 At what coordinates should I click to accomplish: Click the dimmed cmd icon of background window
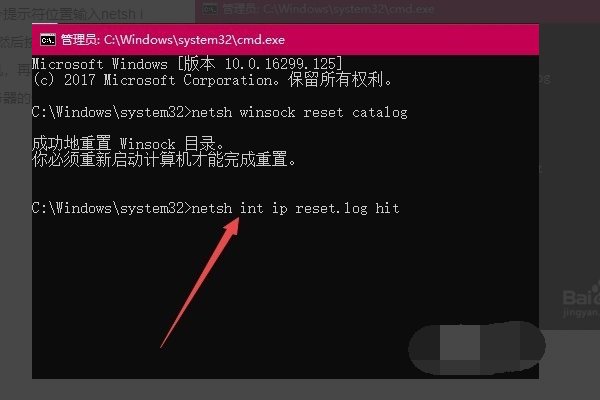point(210,8)
